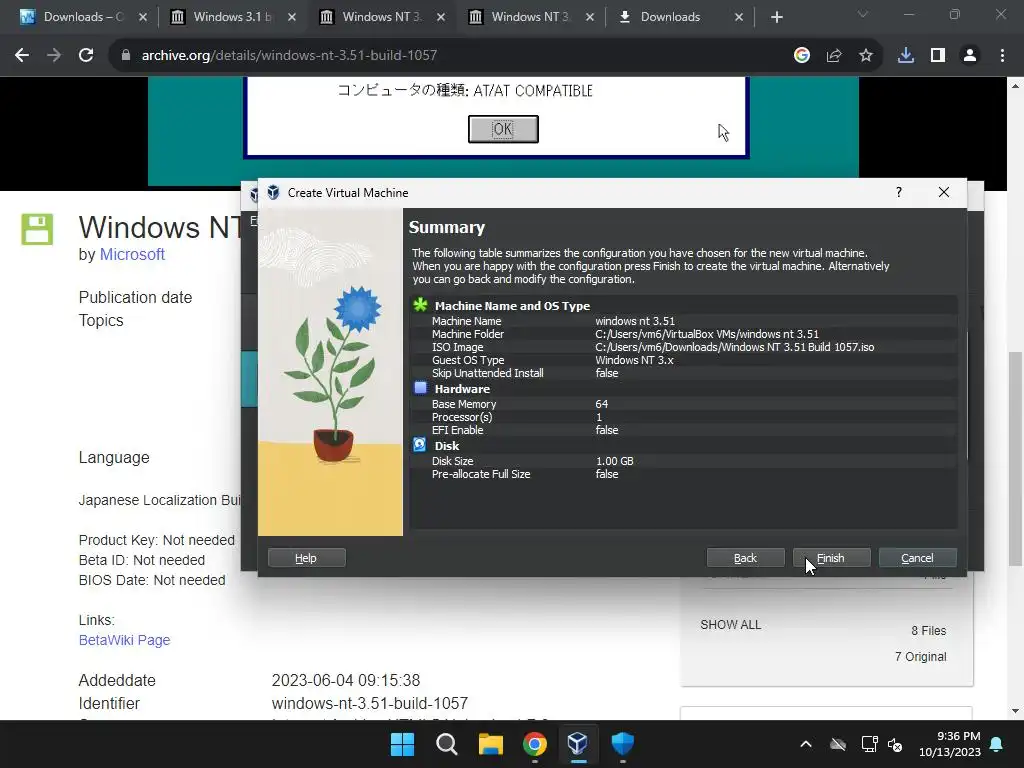Click the Disk Size value 1.00 GB
The image size is (1024, 768).
tap(615, 460)
